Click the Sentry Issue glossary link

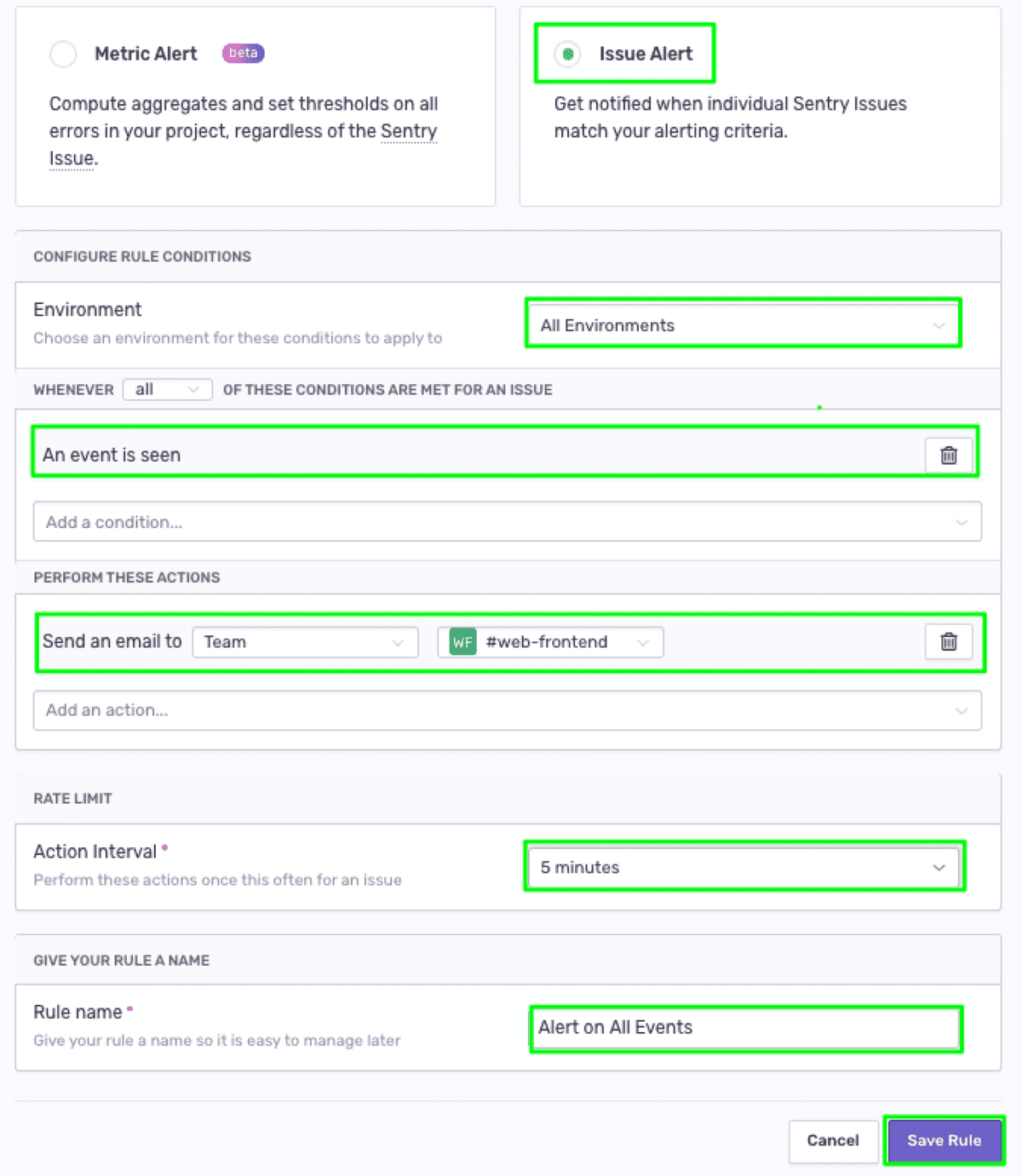point(409,131)
